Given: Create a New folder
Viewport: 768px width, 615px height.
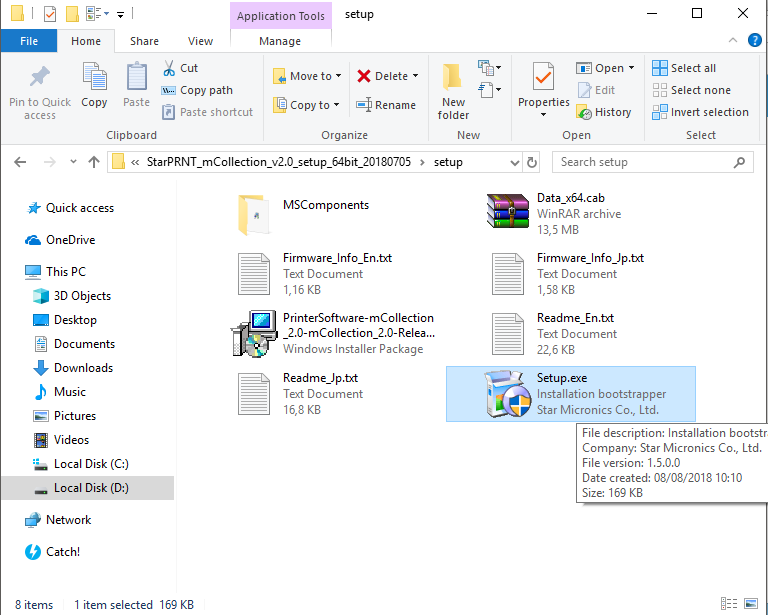Looking at the screenshot, I should point(453,92).
